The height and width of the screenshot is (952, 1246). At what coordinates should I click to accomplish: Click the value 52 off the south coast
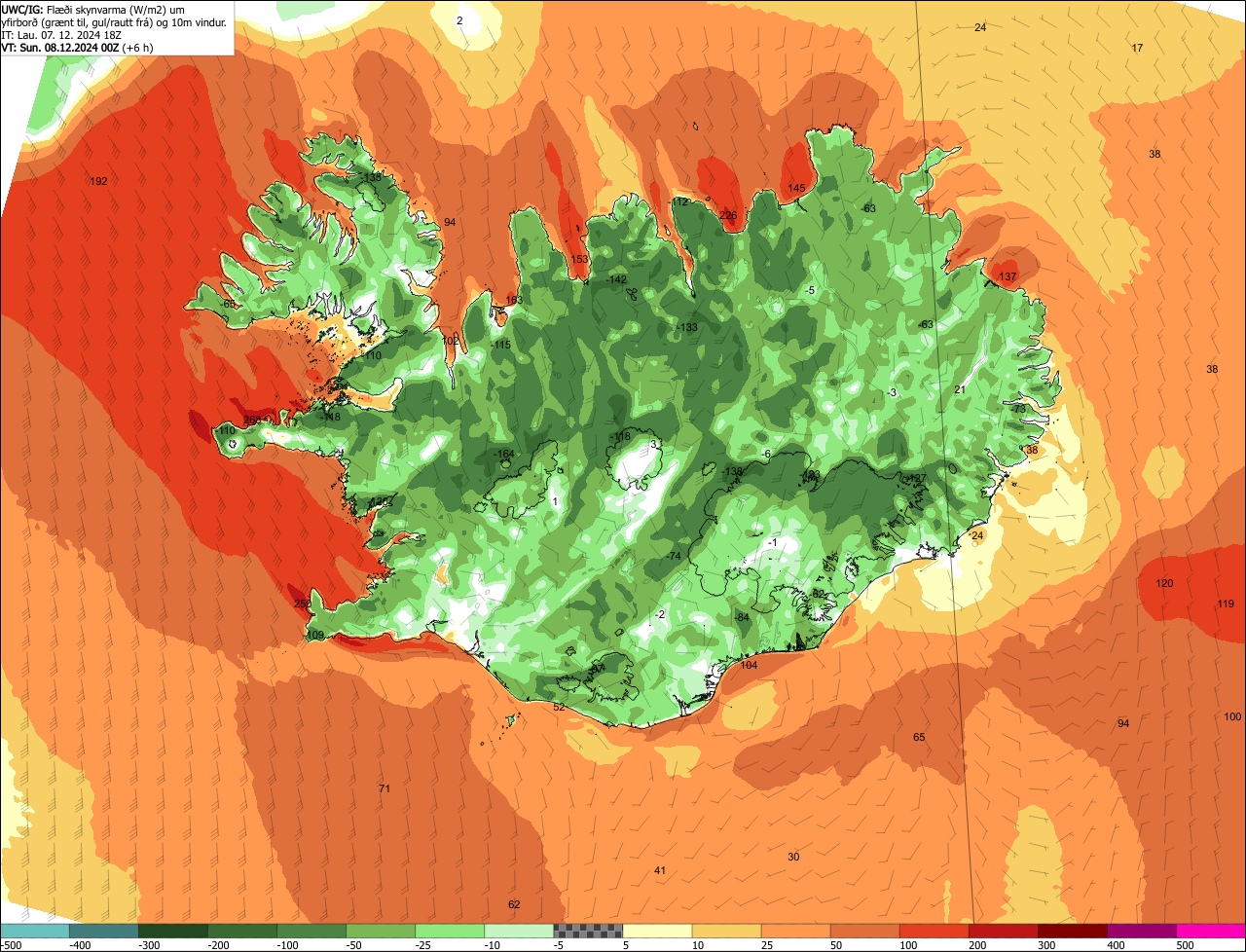coord(559,707)
